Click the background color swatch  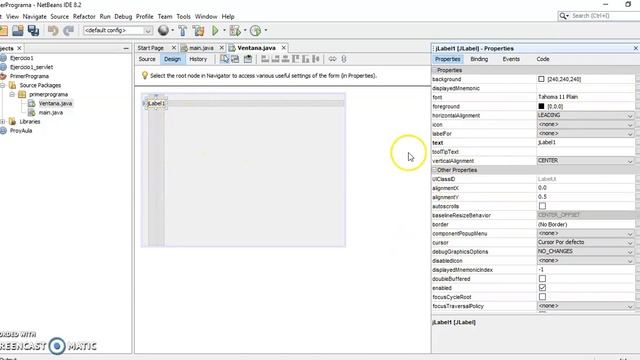(x=541, y=79)
